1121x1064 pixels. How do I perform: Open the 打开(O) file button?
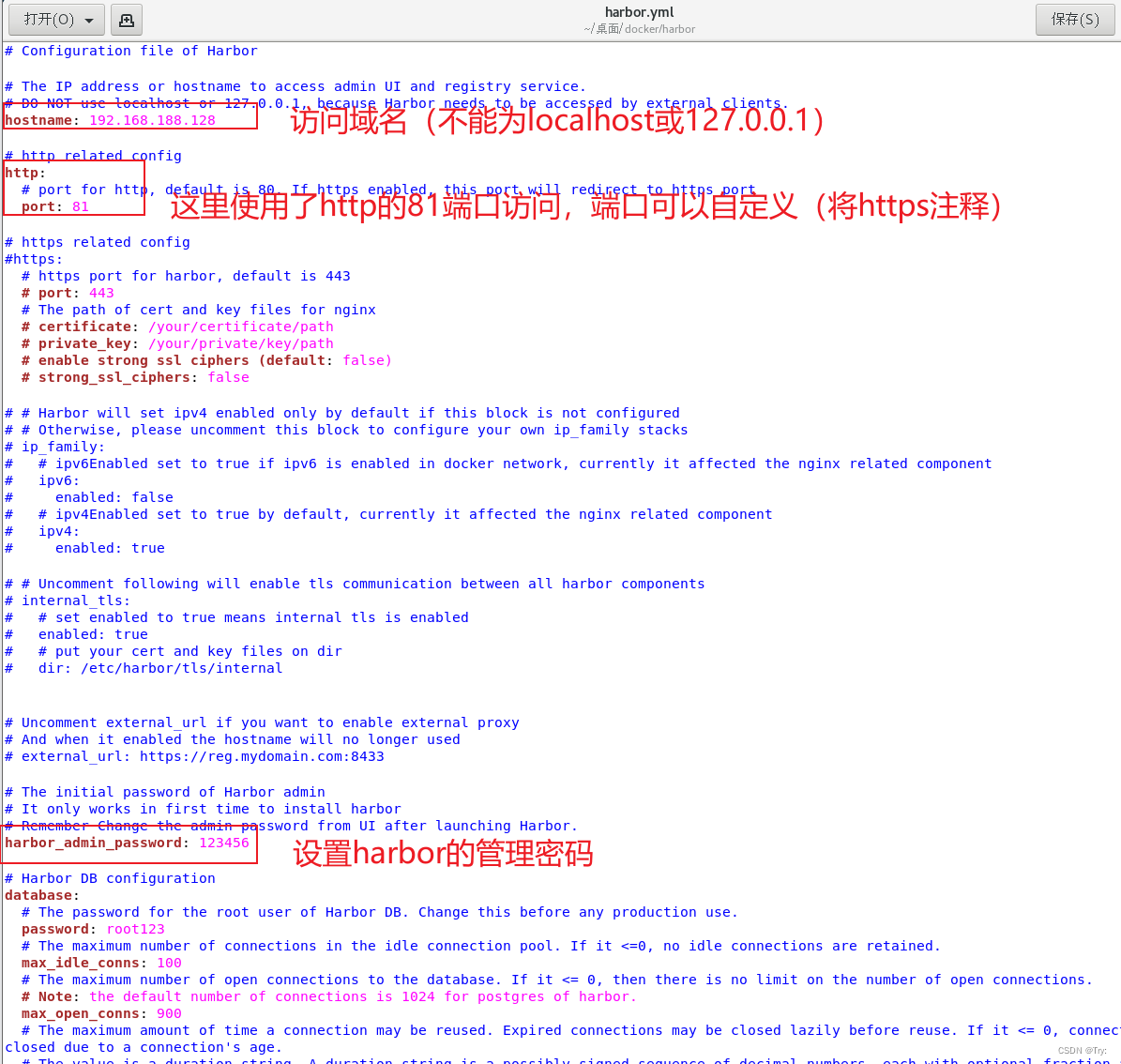pos(55,20)
